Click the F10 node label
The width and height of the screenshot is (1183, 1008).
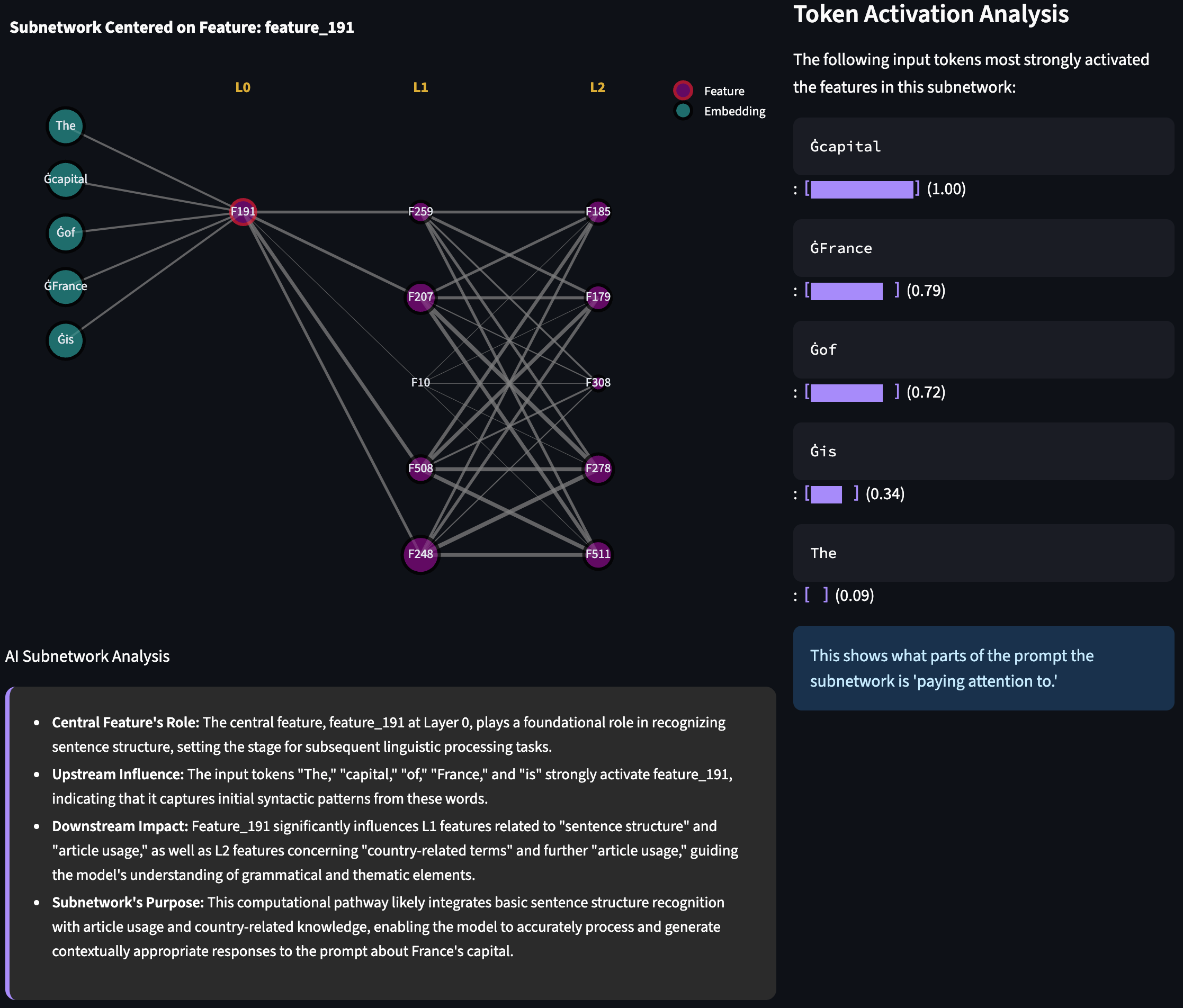420,382
